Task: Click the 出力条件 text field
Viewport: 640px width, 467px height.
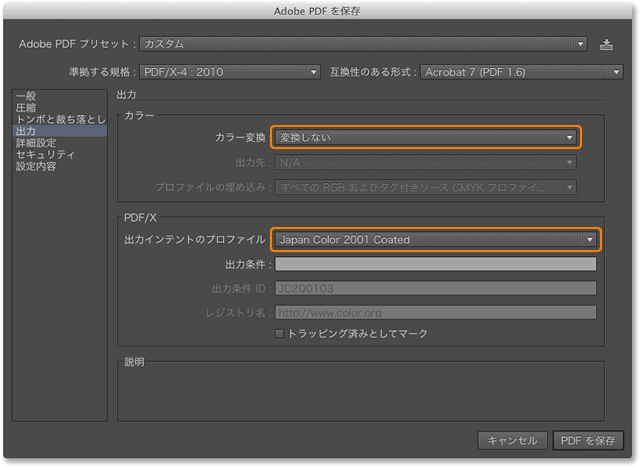Action: [435, 265]
